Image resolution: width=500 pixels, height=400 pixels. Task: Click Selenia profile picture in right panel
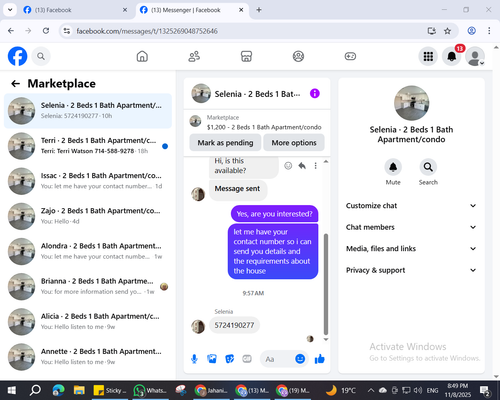pos(411,103)
